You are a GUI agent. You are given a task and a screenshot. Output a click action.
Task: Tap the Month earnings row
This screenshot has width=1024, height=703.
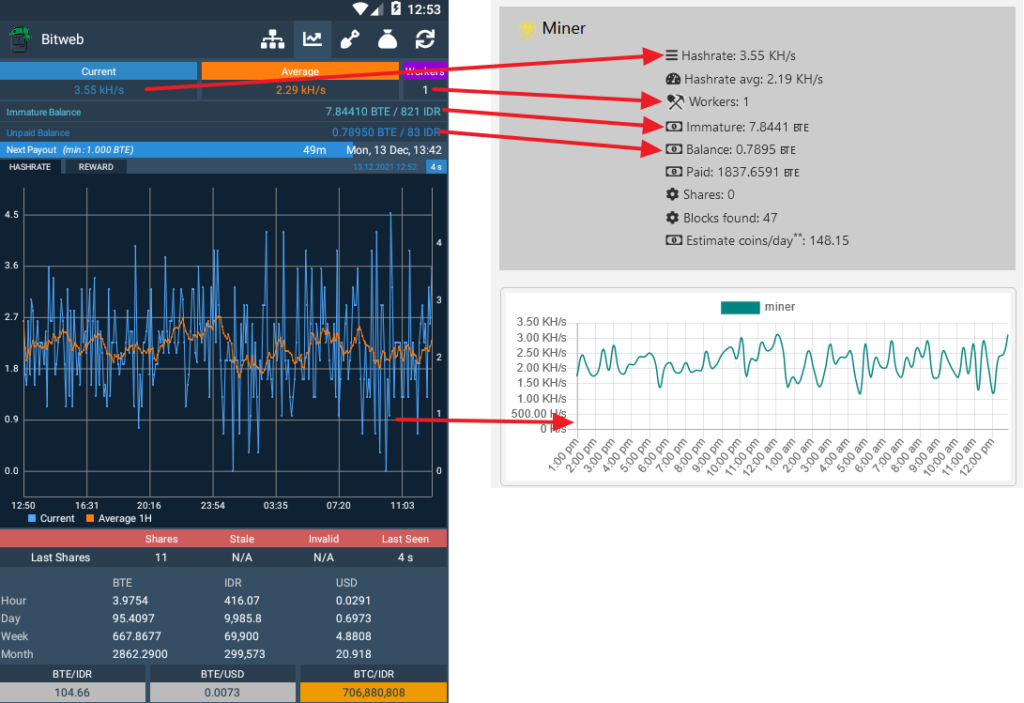click(224, 654)
